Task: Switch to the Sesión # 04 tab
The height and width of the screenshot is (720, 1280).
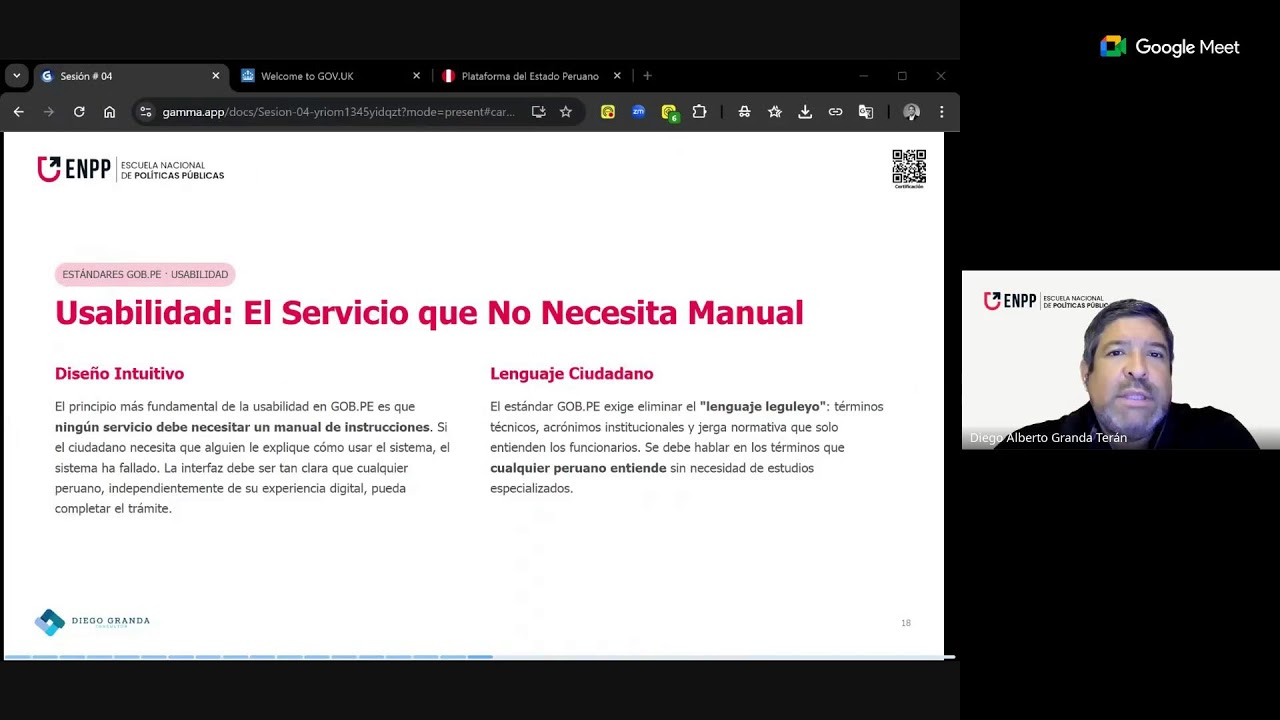Action: coord(130,76)
